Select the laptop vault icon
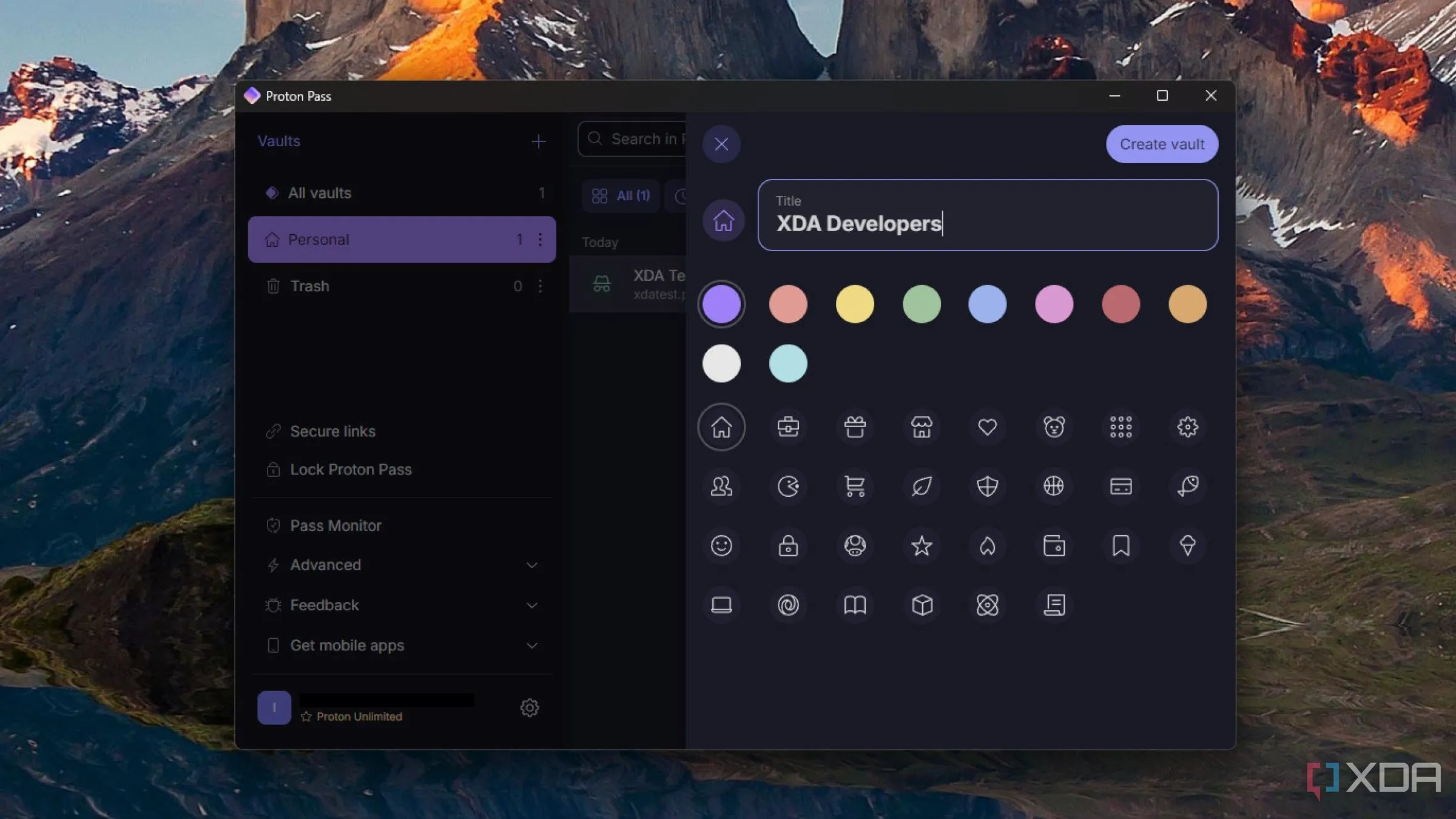The height and width of the screenshot is (819, 1456). tap(721, 605)
